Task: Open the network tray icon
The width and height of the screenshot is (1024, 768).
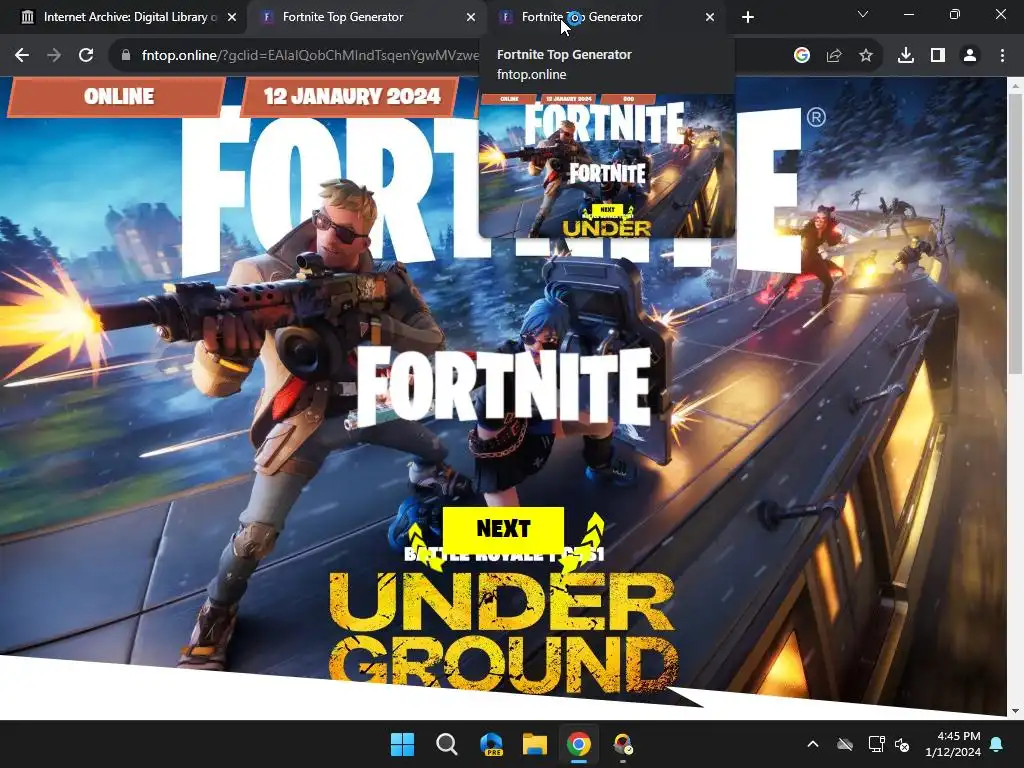Action: 876,744
